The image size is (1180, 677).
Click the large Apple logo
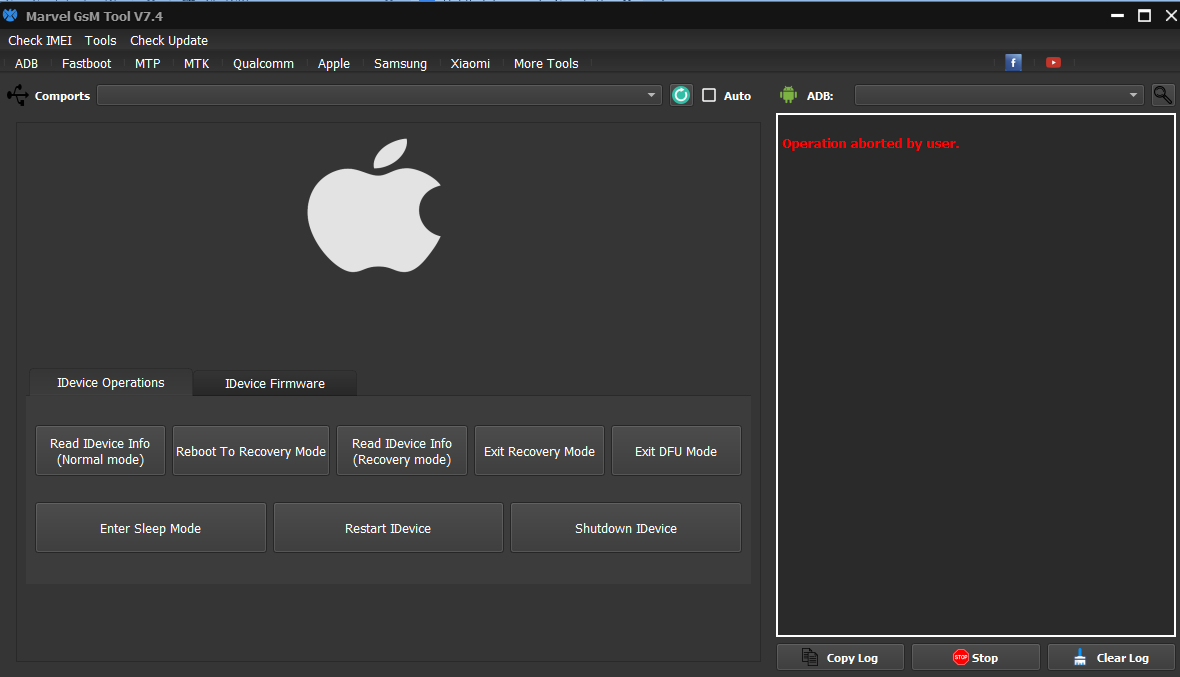[x=373, y=206]
